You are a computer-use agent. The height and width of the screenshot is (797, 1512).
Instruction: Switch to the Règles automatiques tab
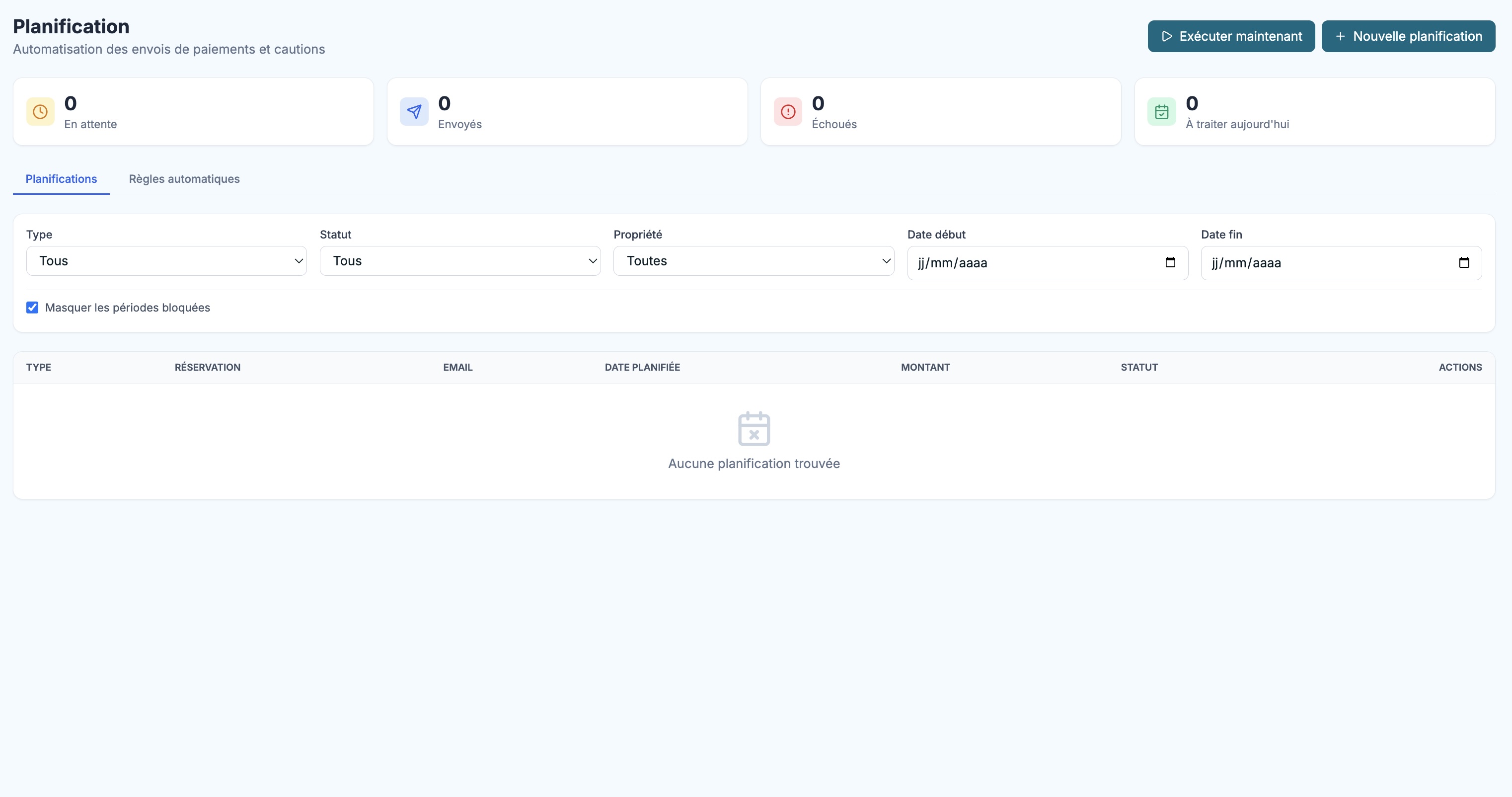pos(184,178)
